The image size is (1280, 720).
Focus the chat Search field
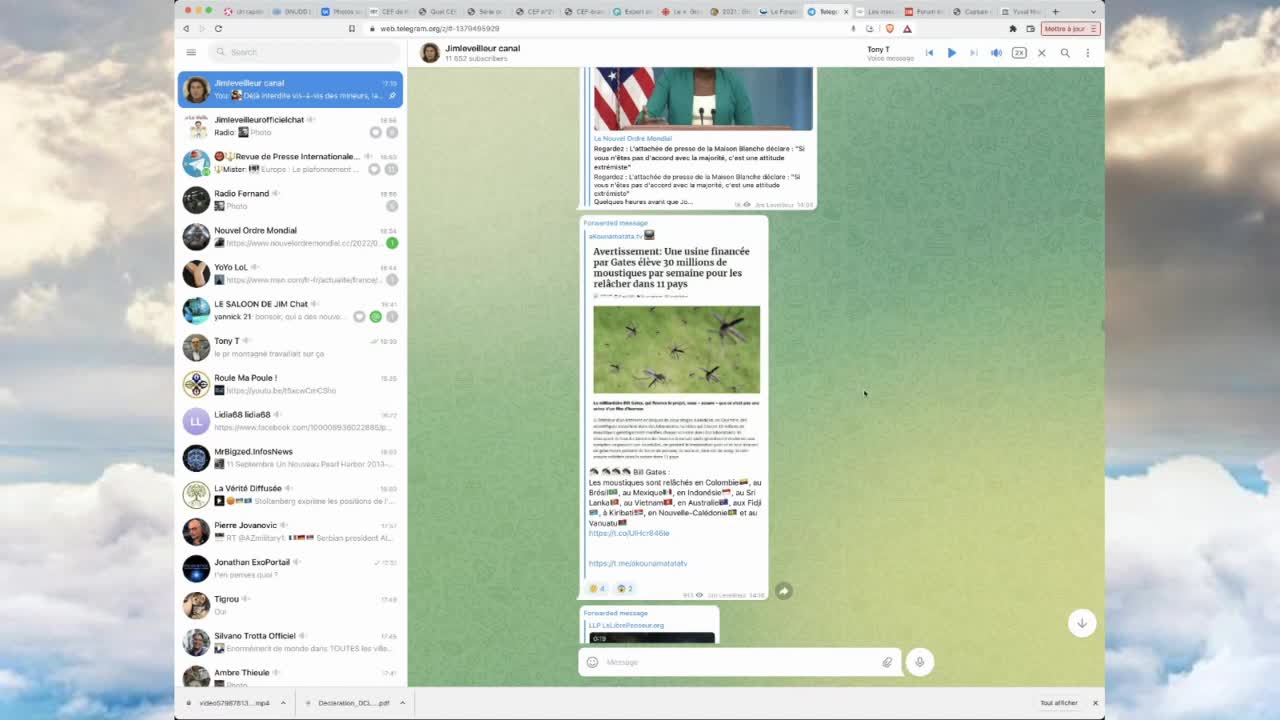(x=303, y=52)
